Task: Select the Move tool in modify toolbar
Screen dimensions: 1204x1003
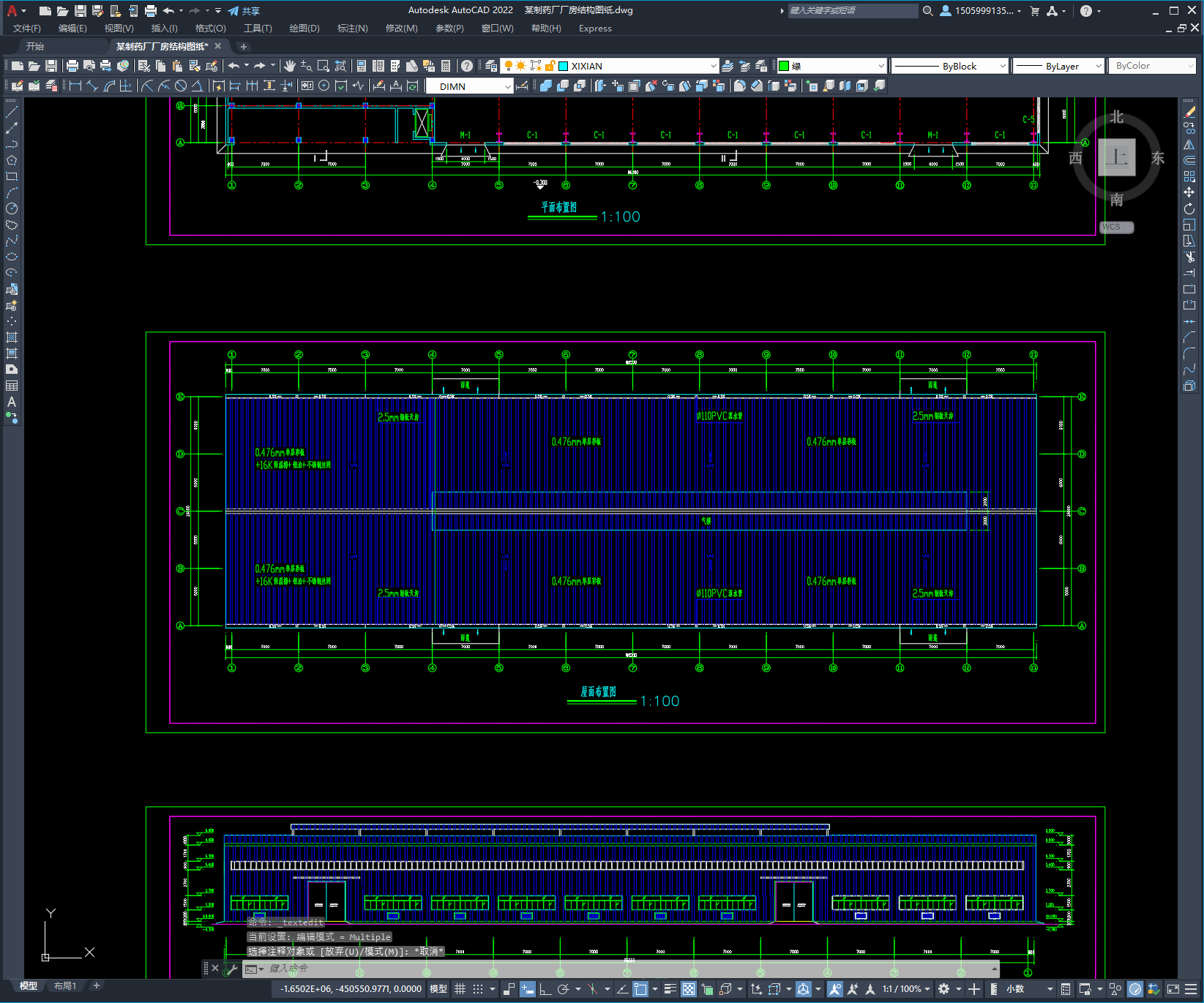Action: click(1189, 192)
